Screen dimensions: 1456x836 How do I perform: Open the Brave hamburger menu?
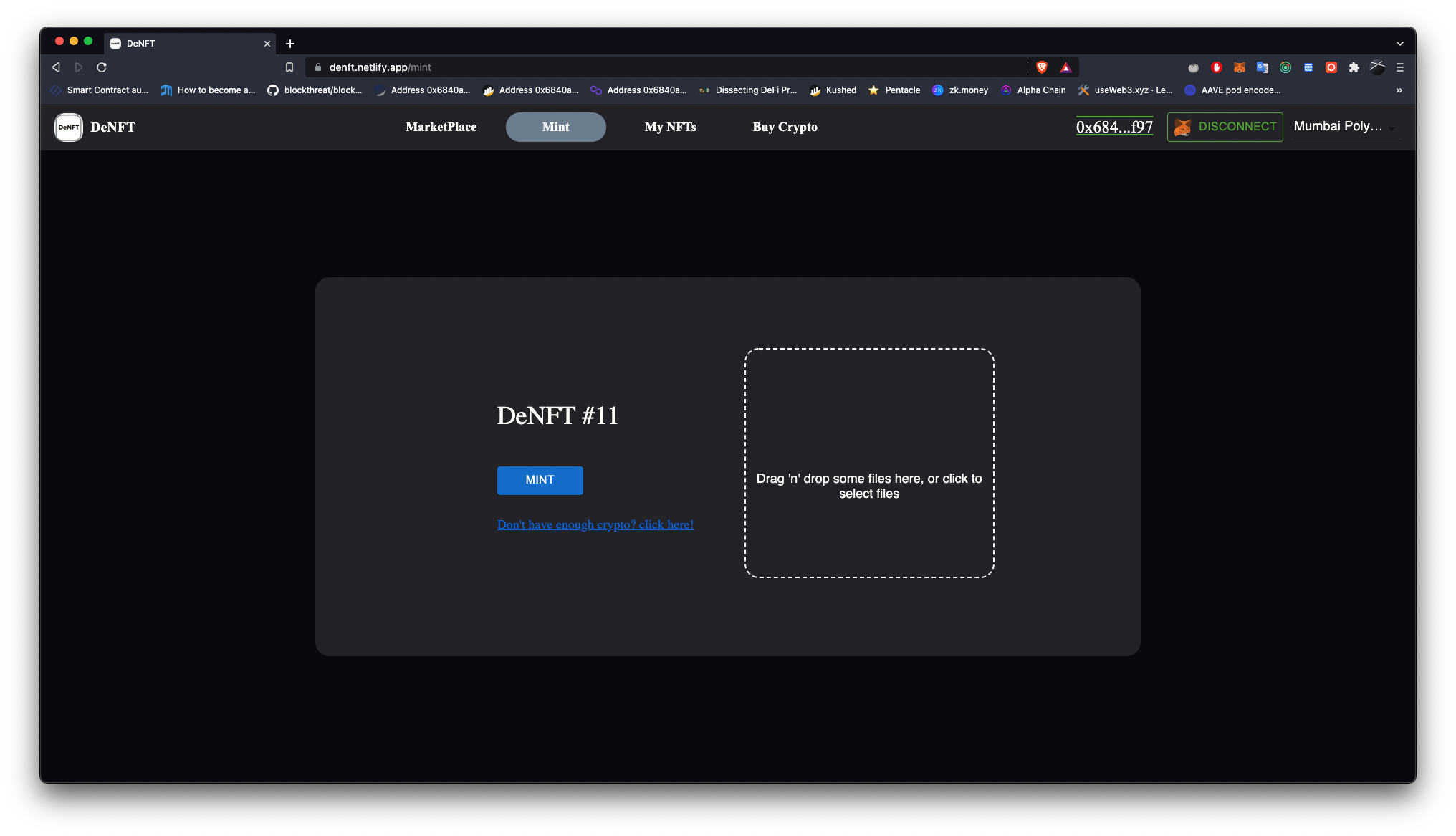tap(1399, 67)
